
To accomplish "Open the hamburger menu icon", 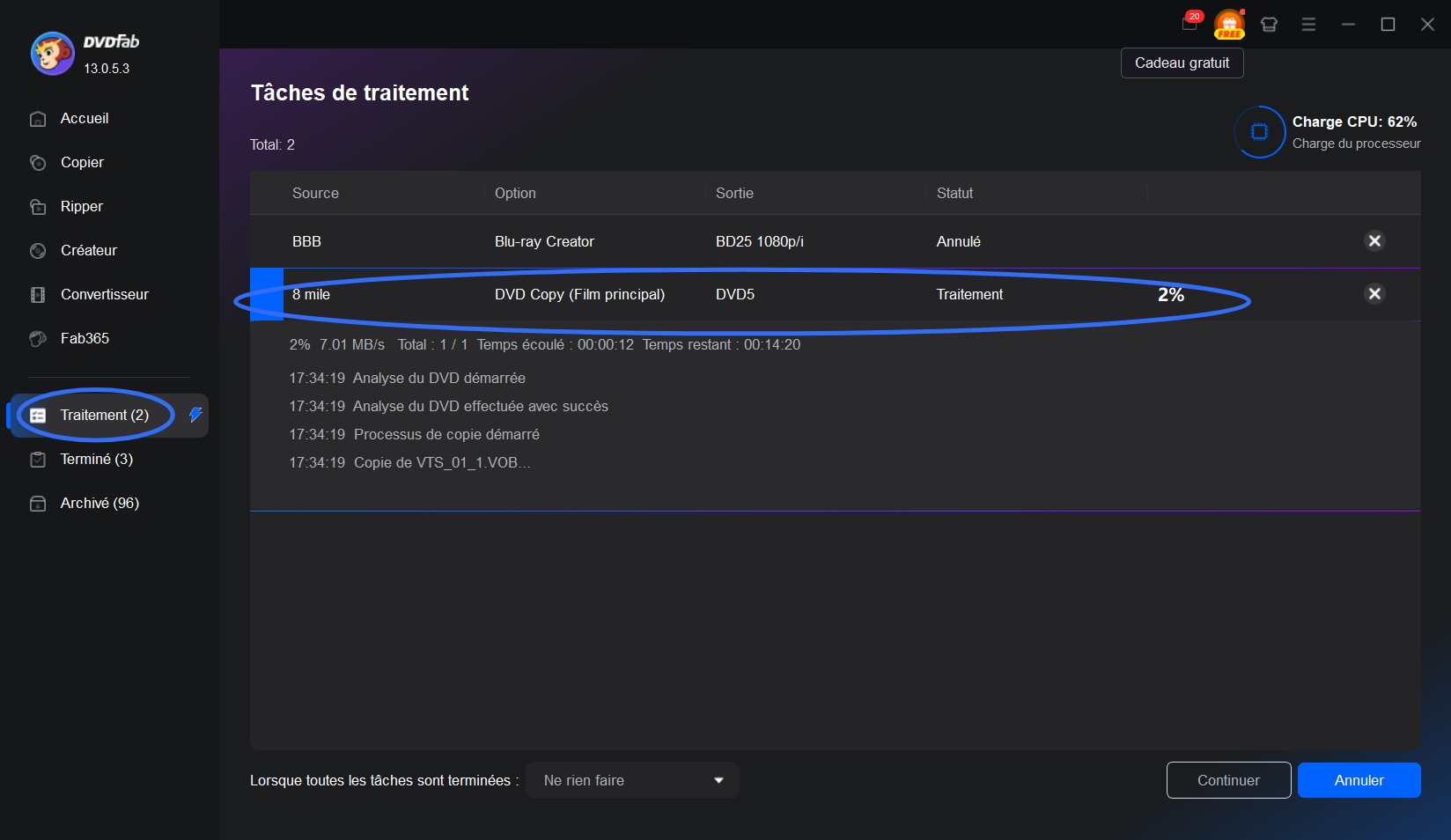I will point(1308,25).
